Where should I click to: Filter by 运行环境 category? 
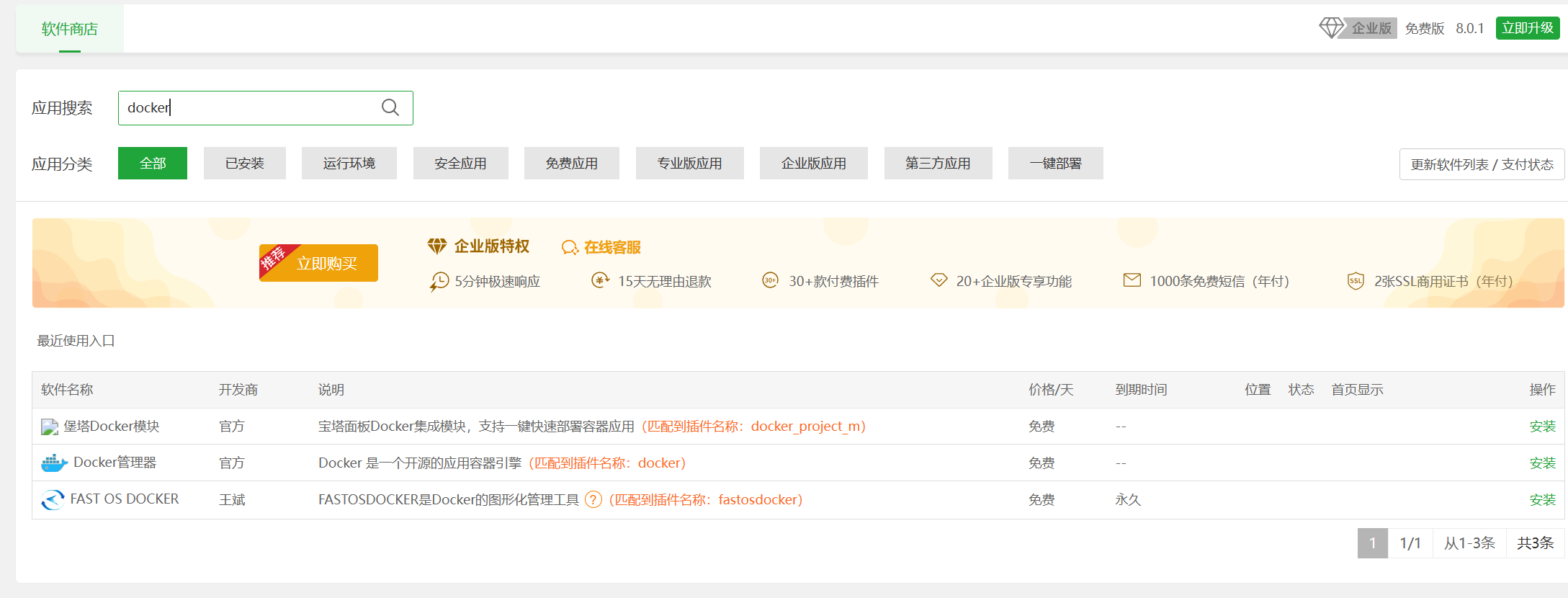coord(349,164)
